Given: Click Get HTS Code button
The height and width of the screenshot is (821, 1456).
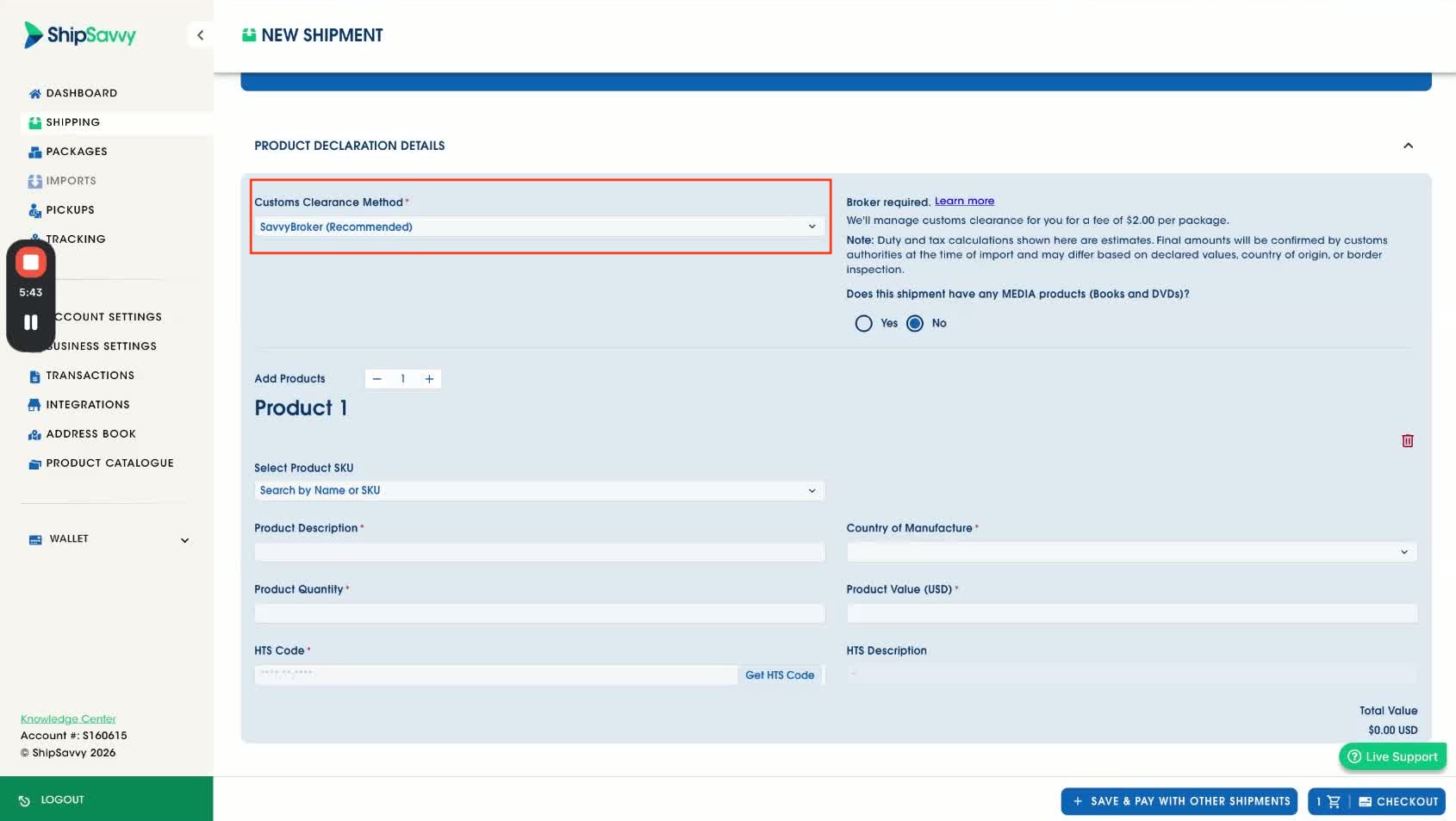Looking at the screenshot, I should pyautogui.click(x=780, y=675).
